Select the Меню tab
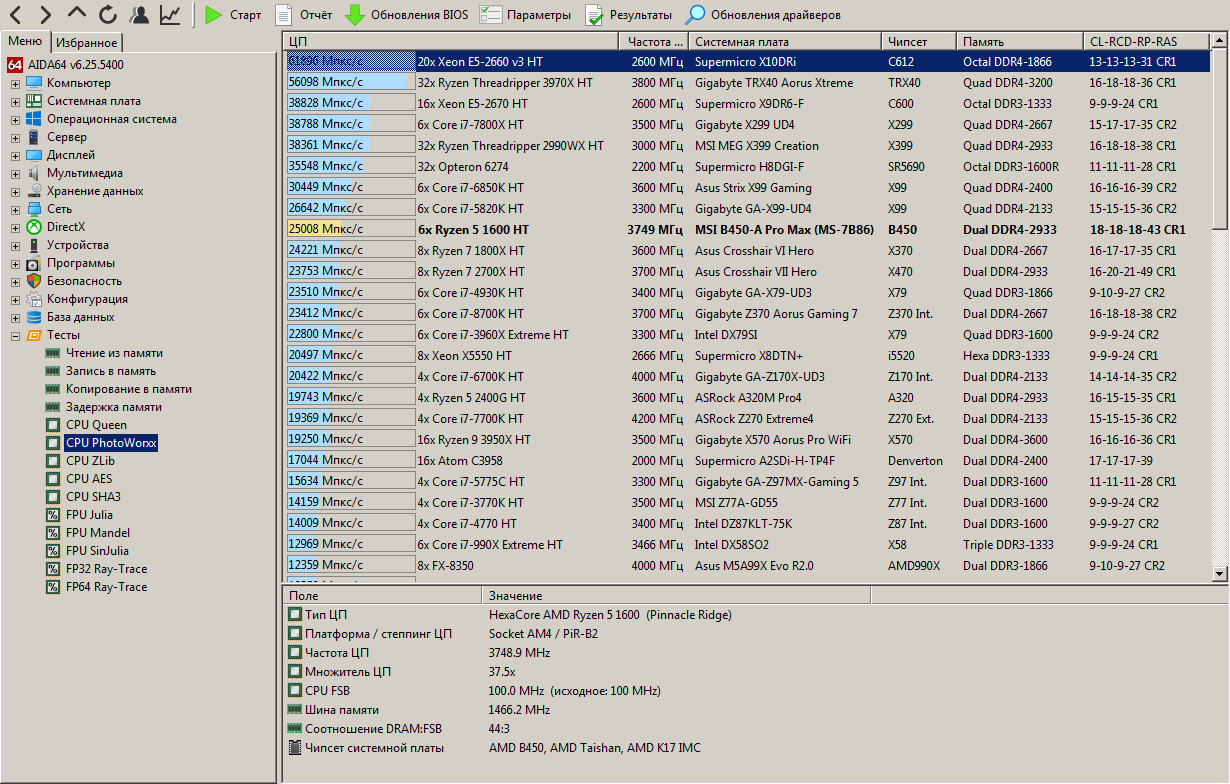Image resolution: width=1230 pixels, height=784 pixels. pyautogui.click(x=26, y=41)
